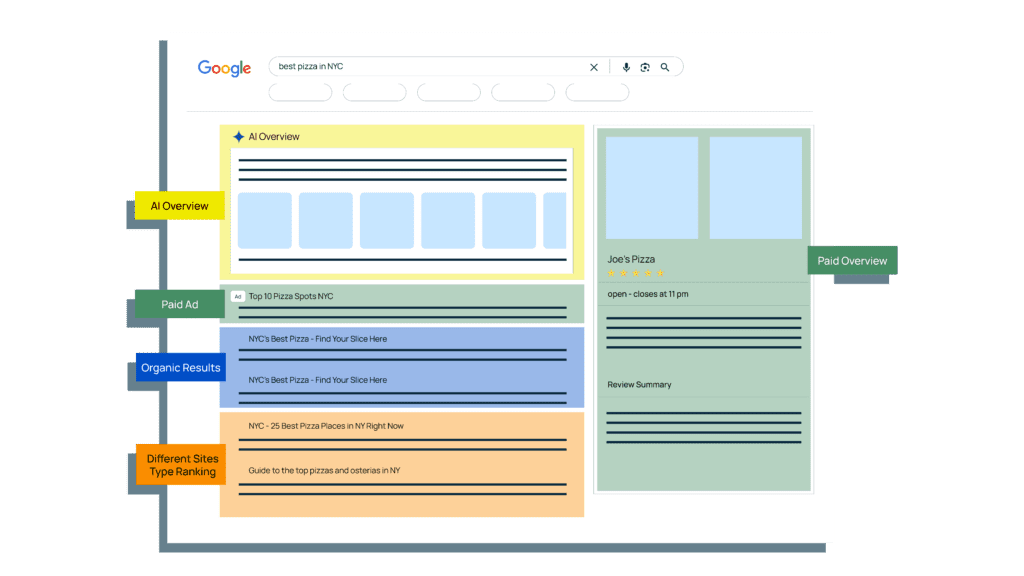Click the AI Overview sparkle icon

(x=238, y=136)
